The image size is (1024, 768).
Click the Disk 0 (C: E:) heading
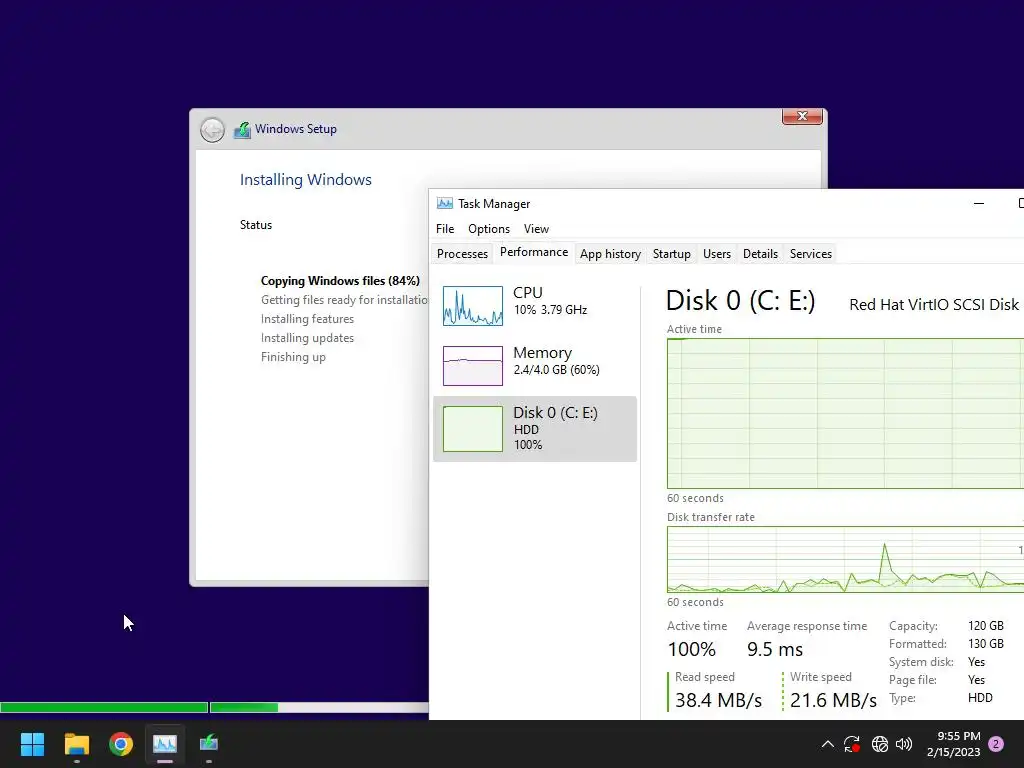[x=741, y=300]
